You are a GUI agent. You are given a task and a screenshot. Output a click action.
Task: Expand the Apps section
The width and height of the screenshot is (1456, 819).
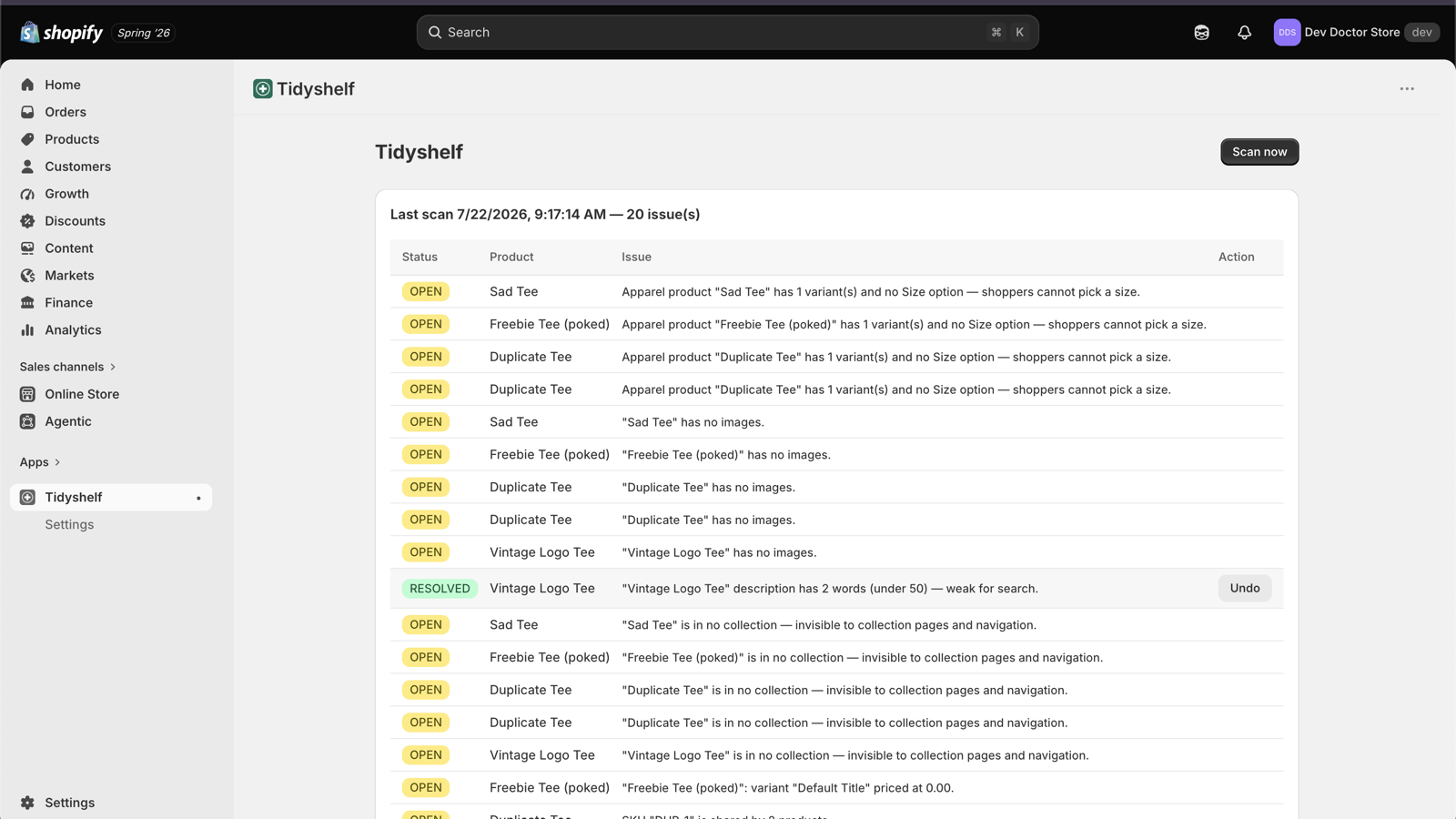click(x=40, y=462)
